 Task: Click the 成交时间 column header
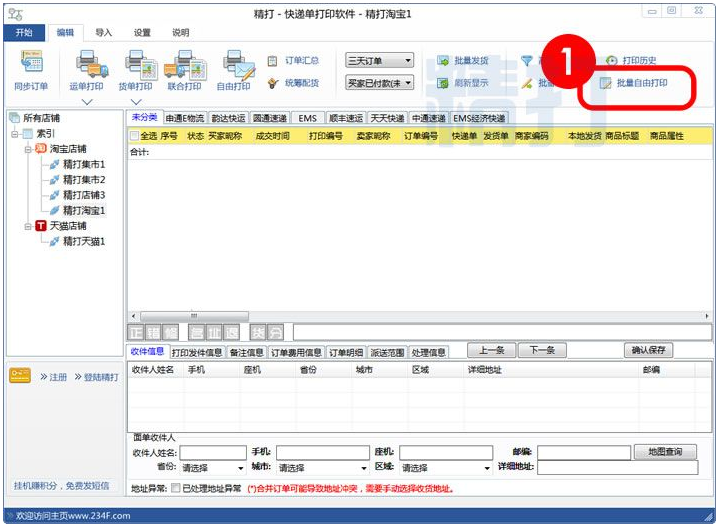point(272,136)
